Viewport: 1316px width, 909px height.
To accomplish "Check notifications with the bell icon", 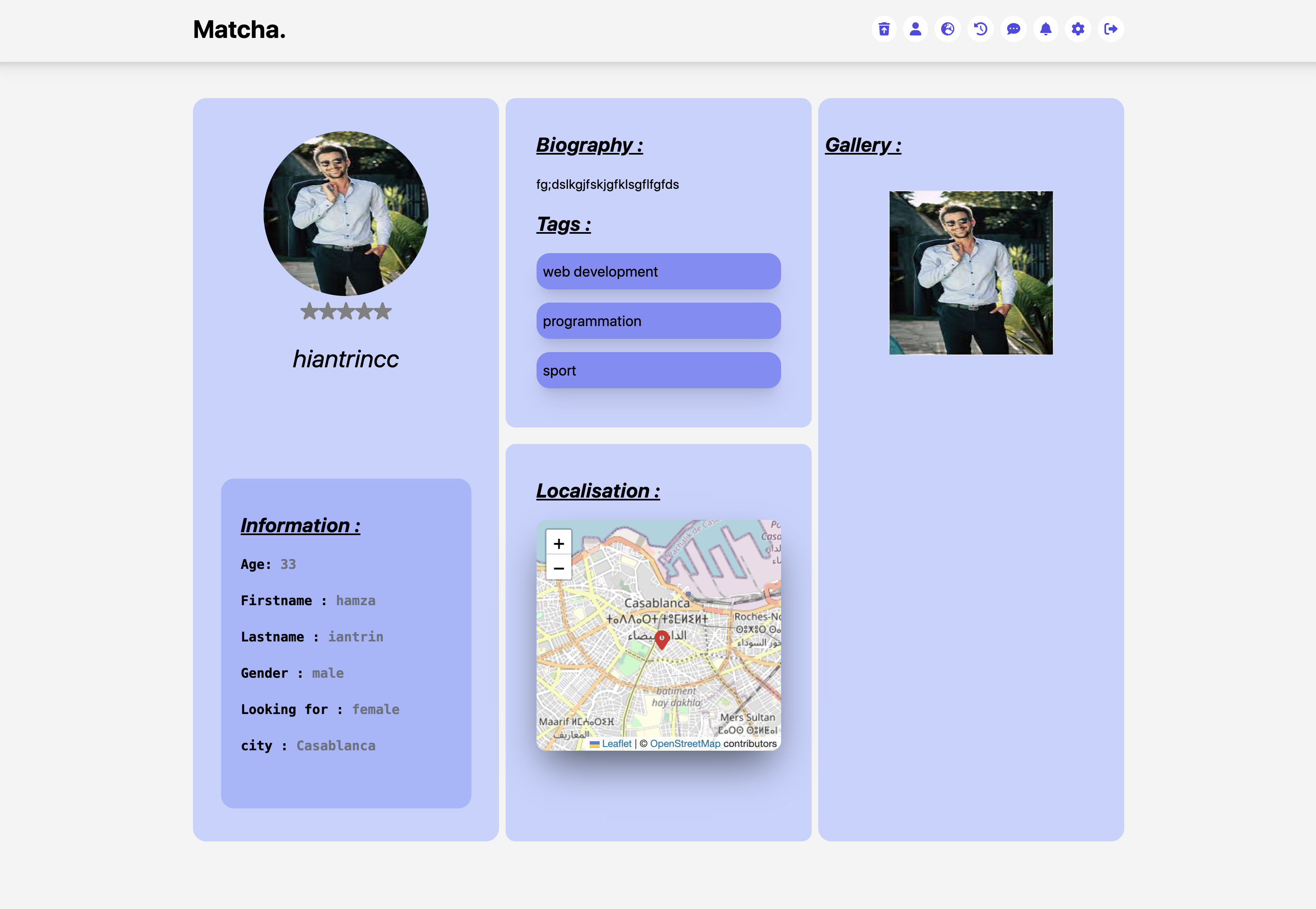I will [1045, 28].
